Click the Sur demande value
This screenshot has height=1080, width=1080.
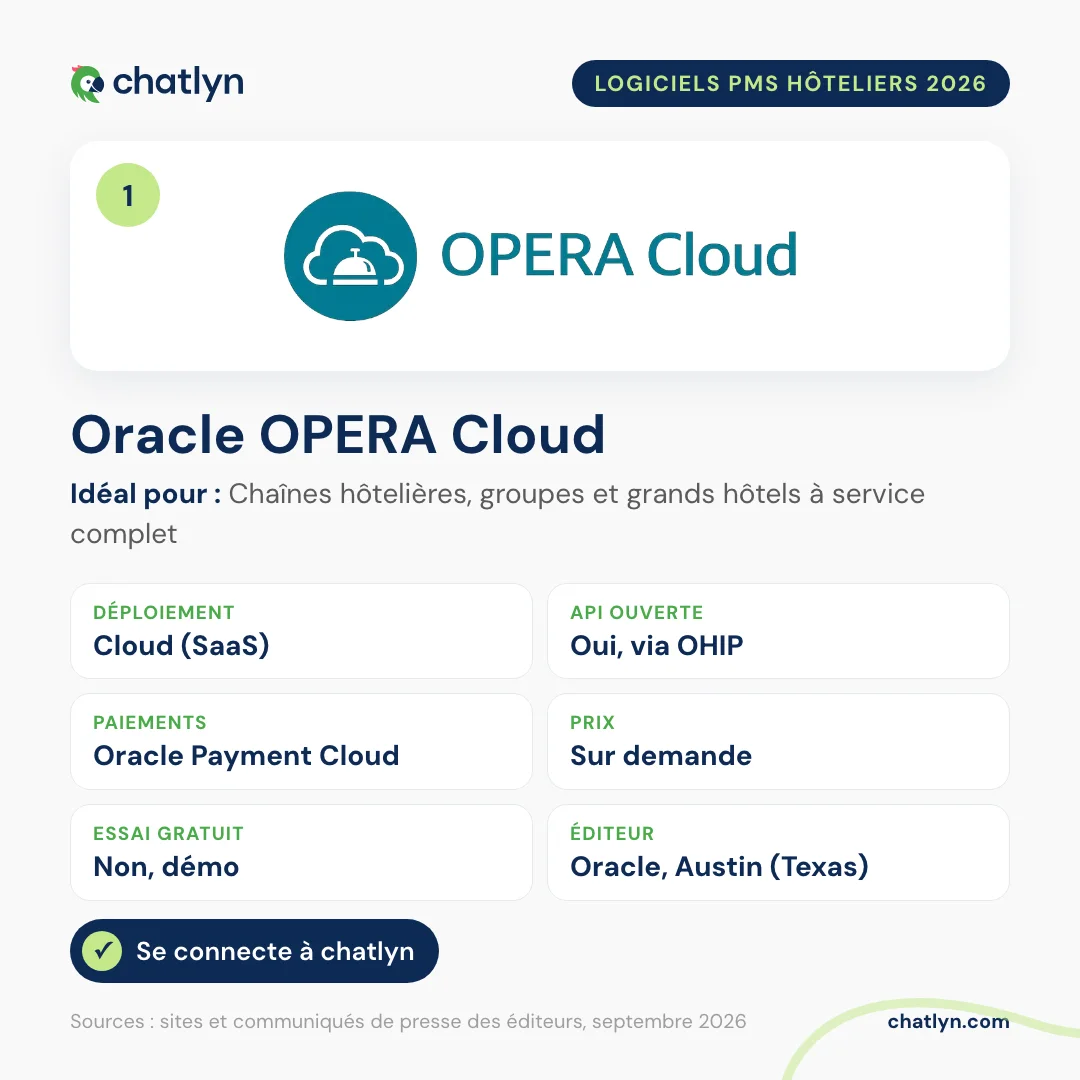click(661, 756)
